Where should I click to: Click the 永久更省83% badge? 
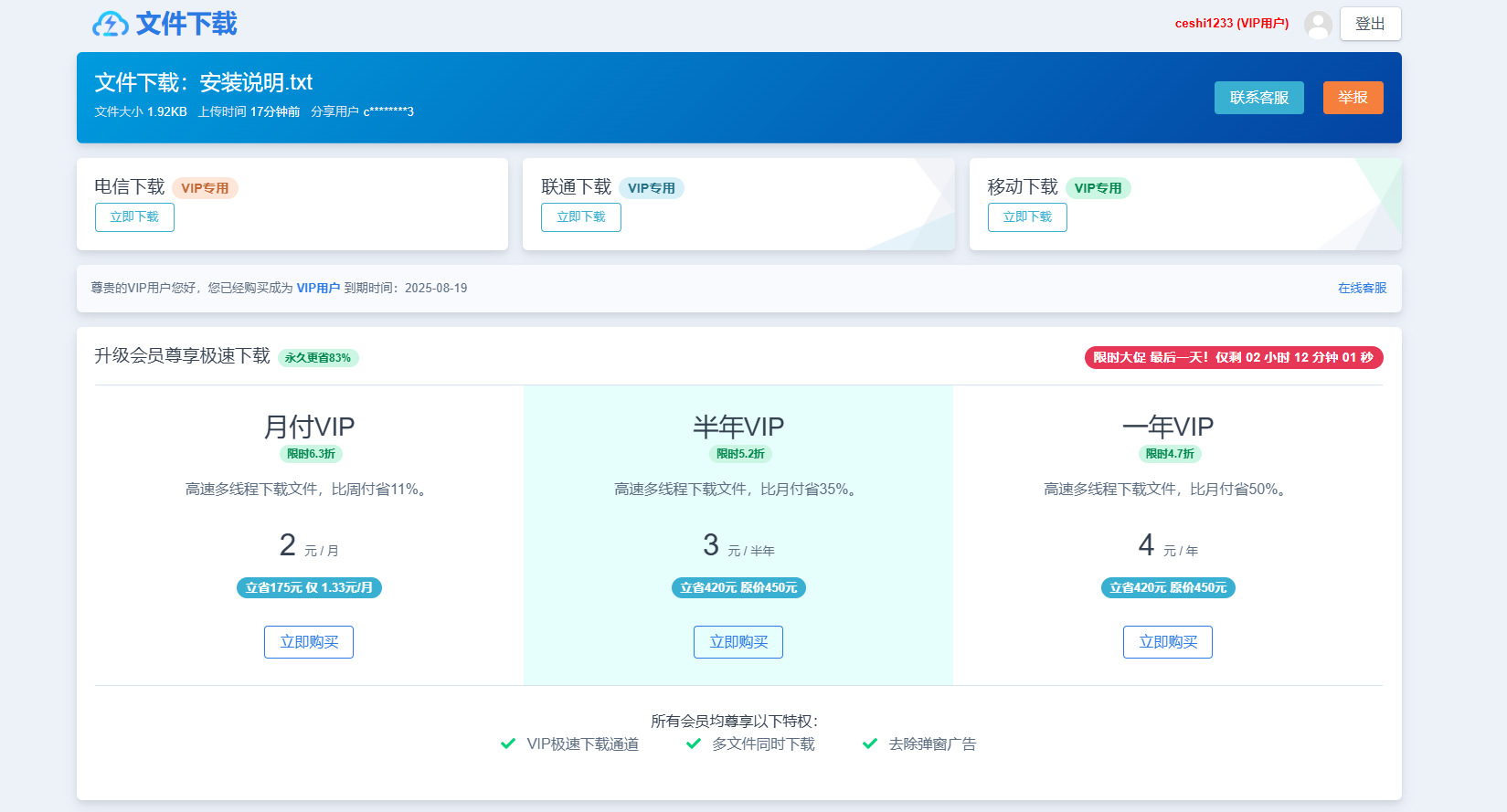pos(317,358)
